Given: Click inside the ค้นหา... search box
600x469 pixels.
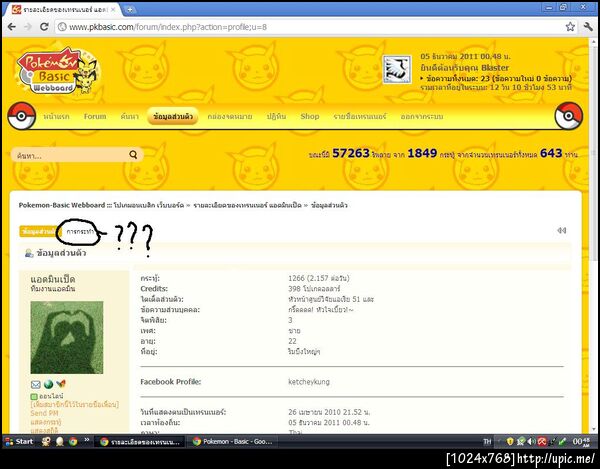Looking at the screenshot, I should [x=69, y=155].
